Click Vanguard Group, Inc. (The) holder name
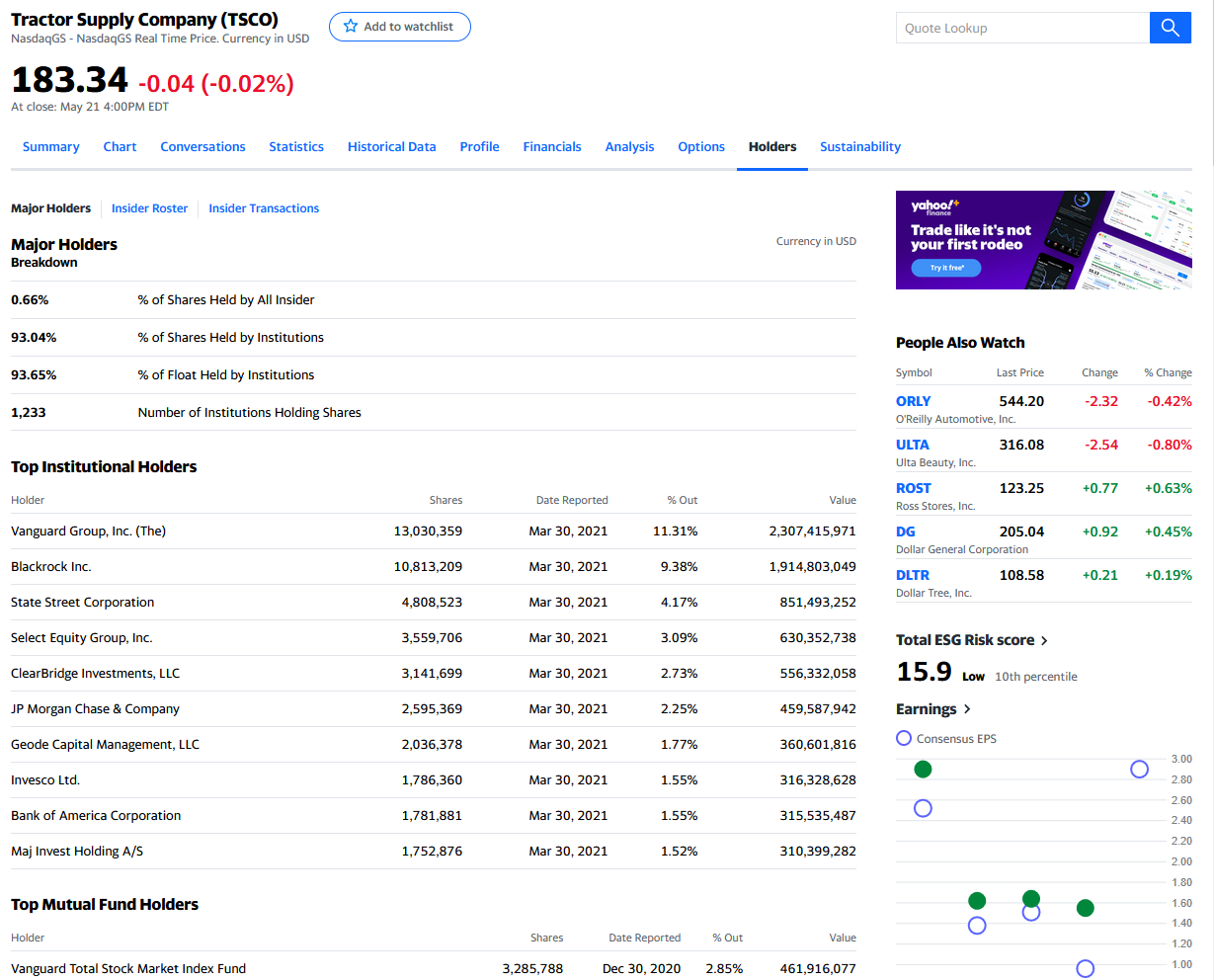1214x980 pixels. 89,531
